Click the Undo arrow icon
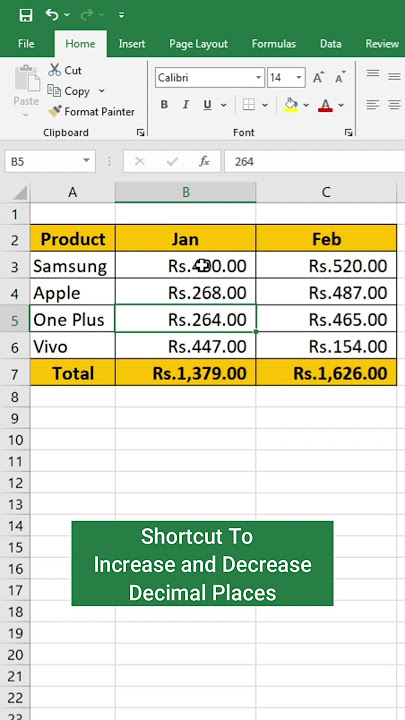405x720 pixels. [52, 15]
